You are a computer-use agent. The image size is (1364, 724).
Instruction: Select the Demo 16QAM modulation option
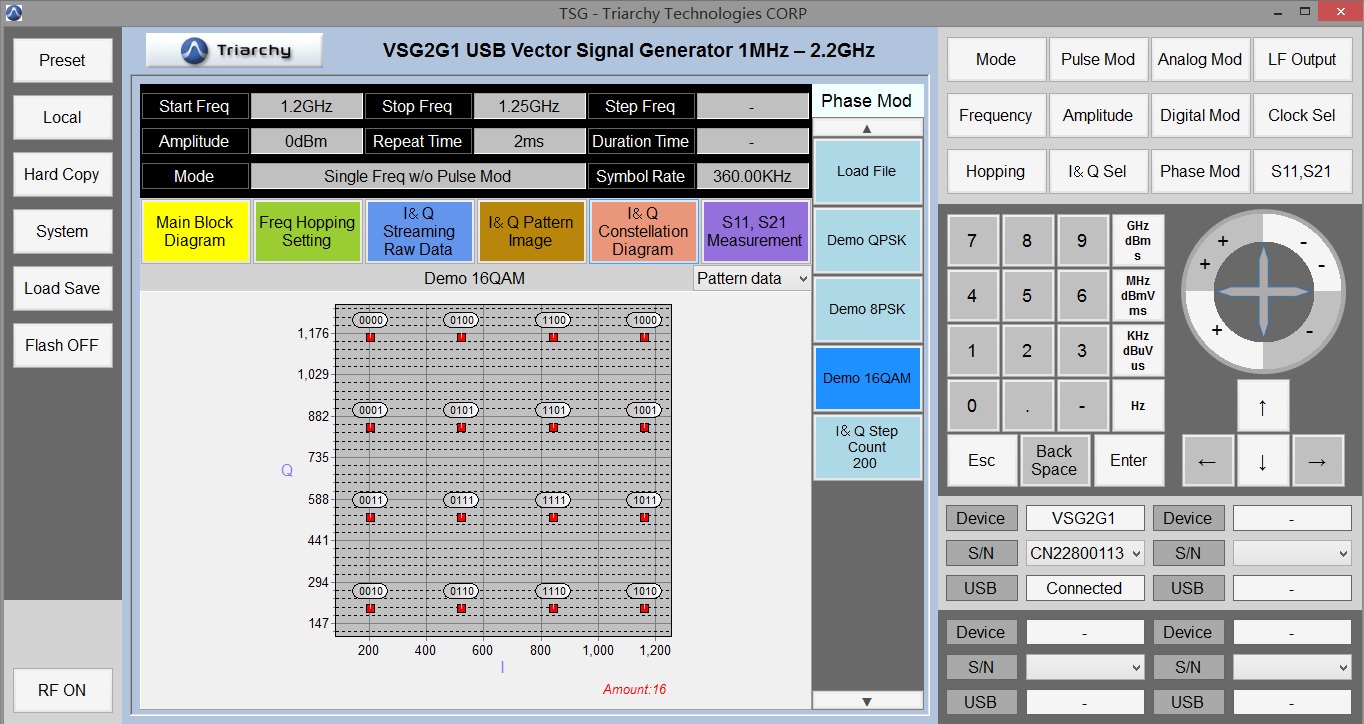866,378
